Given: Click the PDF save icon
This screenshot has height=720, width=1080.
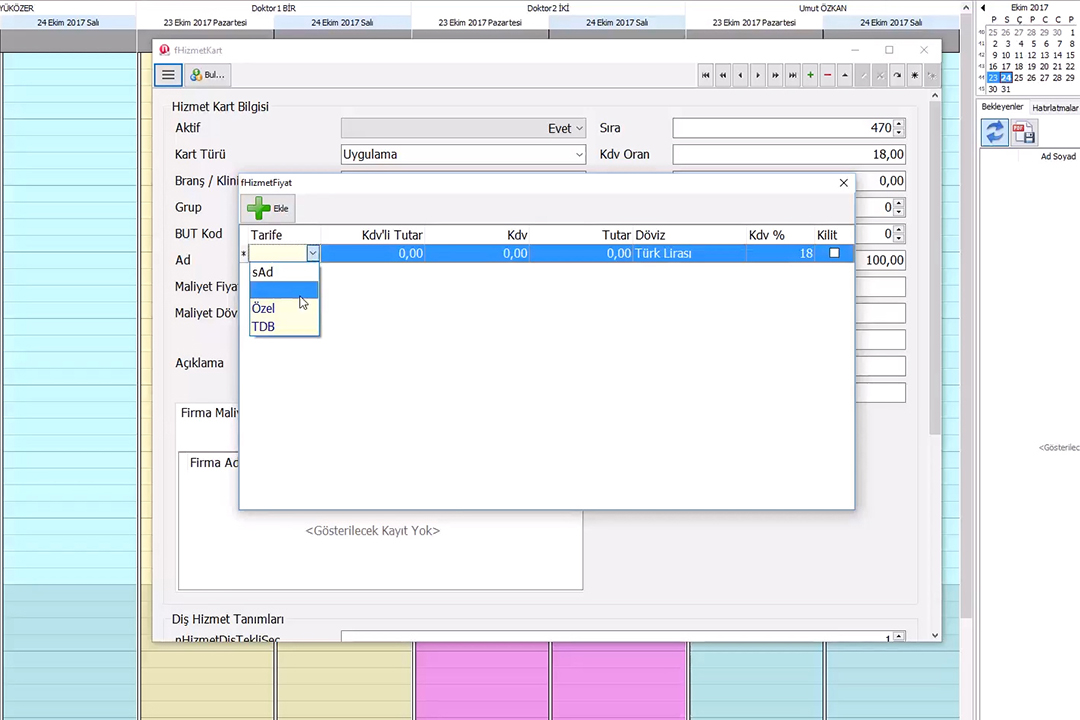Looking at the screenshot, I should [1023, 132].
